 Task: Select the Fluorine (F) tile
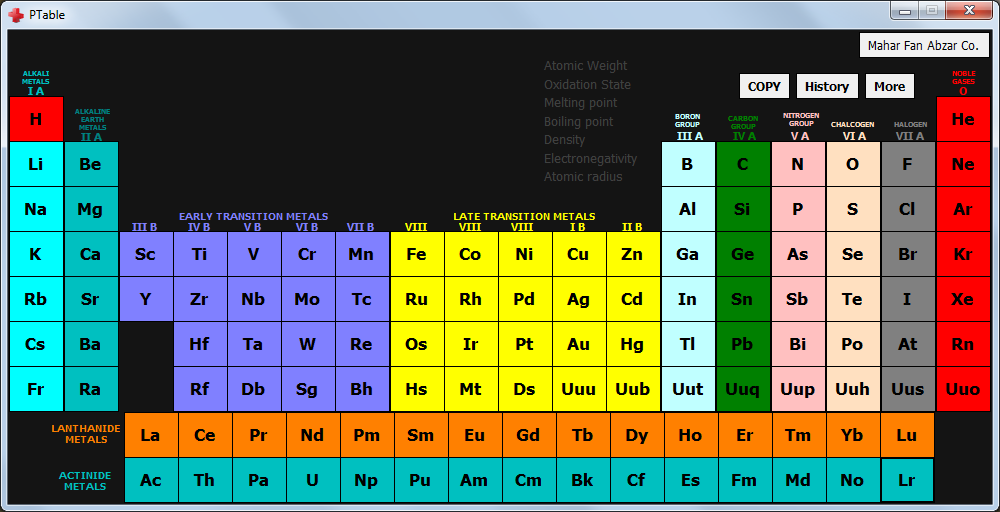pyautogui.click(x=908, y=164)
